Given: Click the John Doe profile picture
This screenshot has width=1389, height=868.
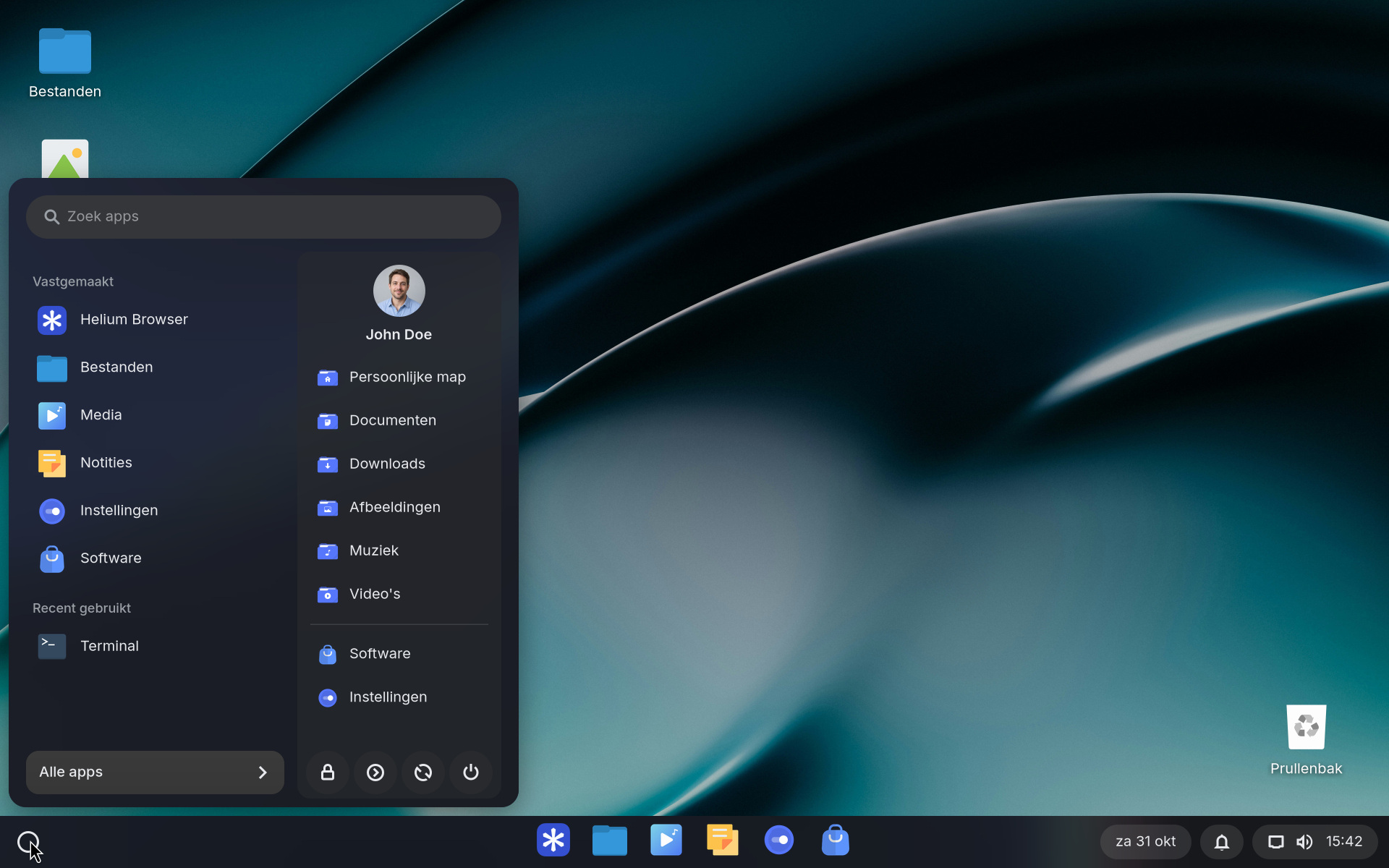Looking at the screenshot, I should click(399, 291).
